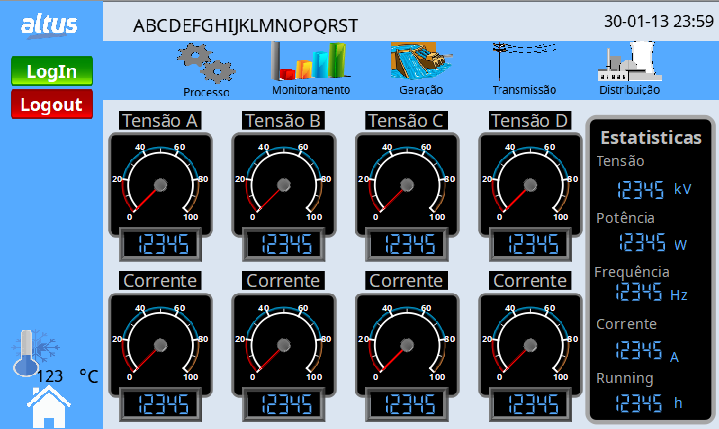Open the Transmissão power lines icon
The width and height of the screenshot is (719, 429).
(x=523, y=61)
